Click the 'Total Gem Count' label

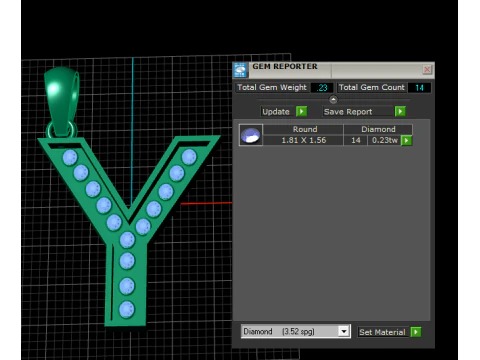[x=371, y=87]
